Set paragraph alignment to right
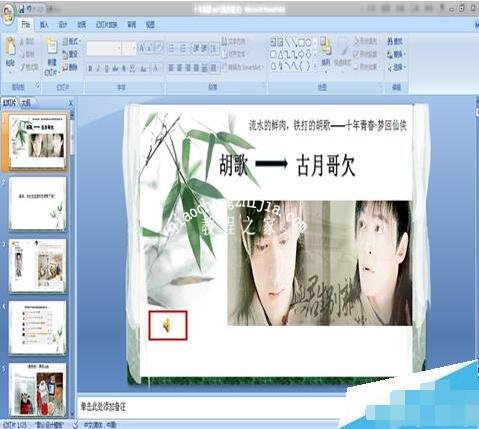 click(188, 68)
